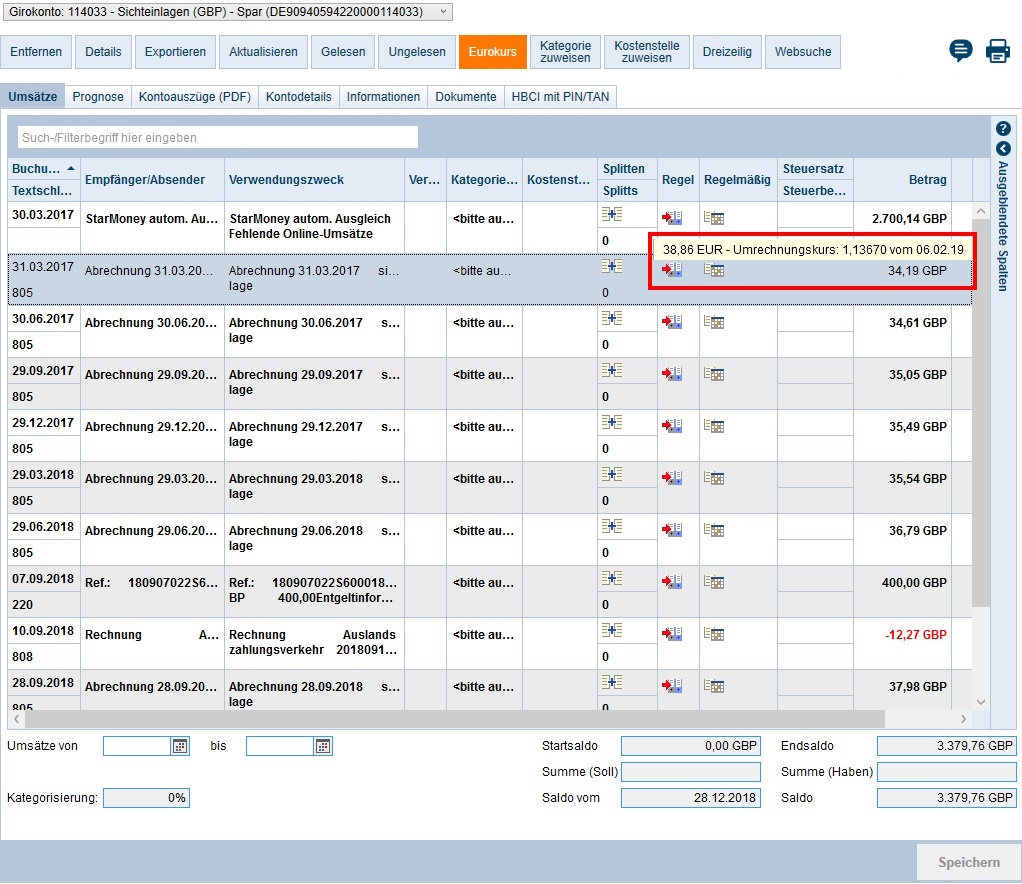Click vertical scrollbar down arrow
Viewport: 1022px width, 884px height.
pyautogui.click(x=981, y=702)
